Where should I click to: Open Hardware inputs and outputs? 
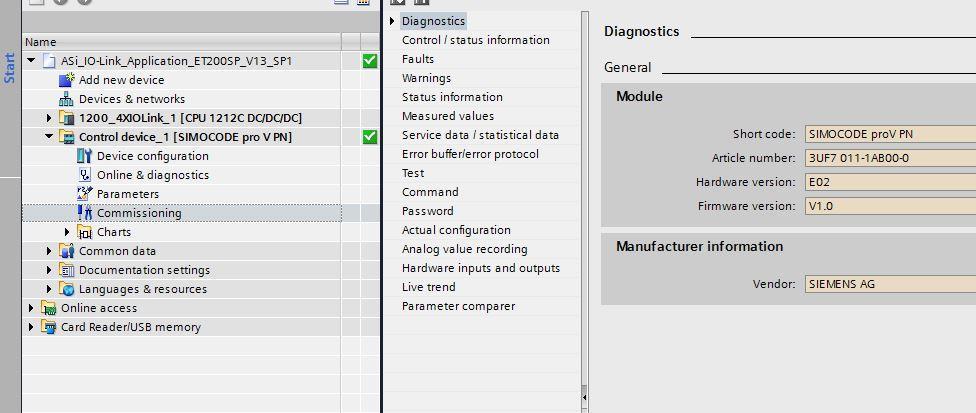point(481,268)
